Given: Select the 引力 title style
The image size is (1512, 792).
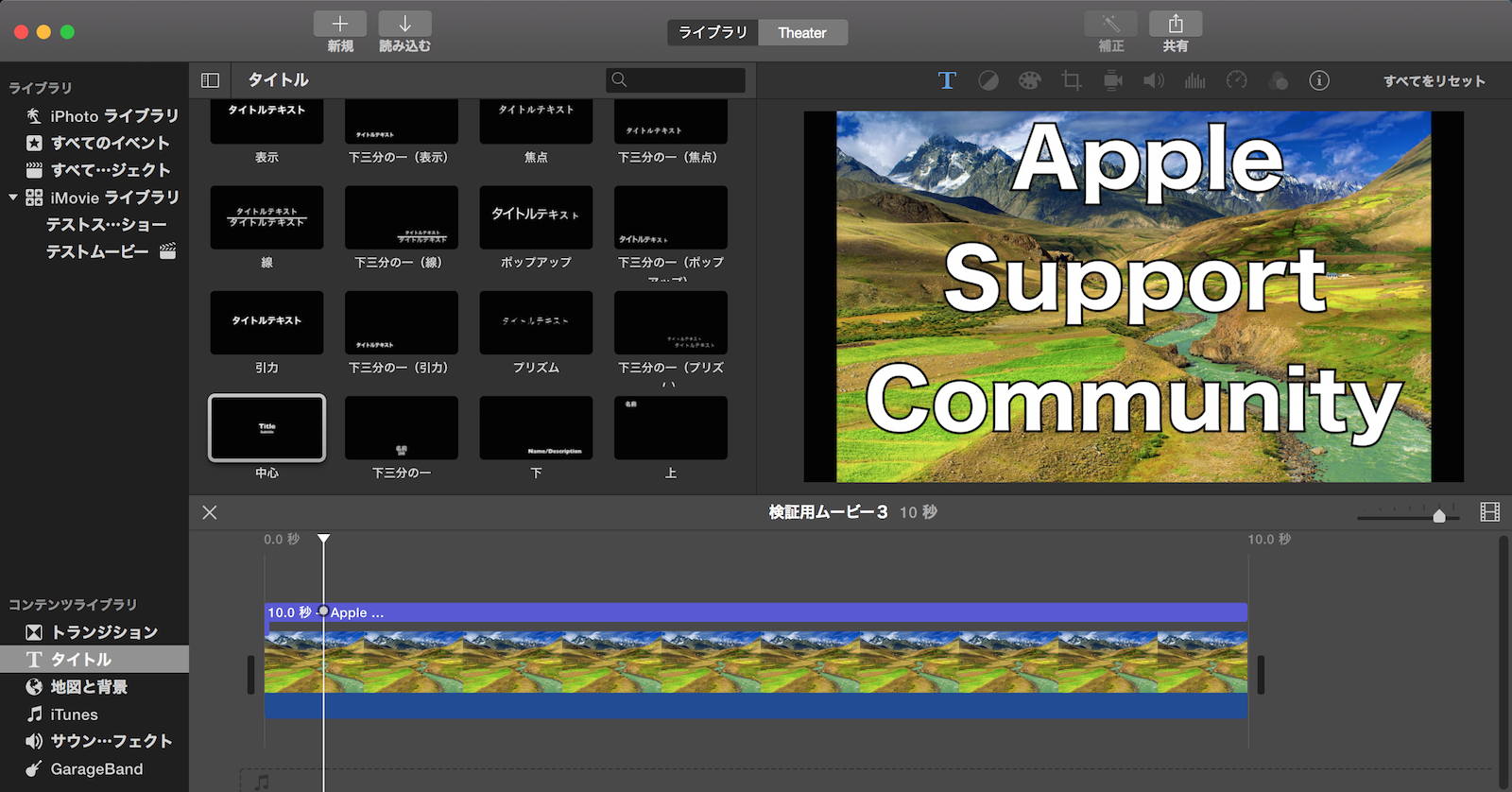Looking at the screenshot, I should (x=266, y=322).
